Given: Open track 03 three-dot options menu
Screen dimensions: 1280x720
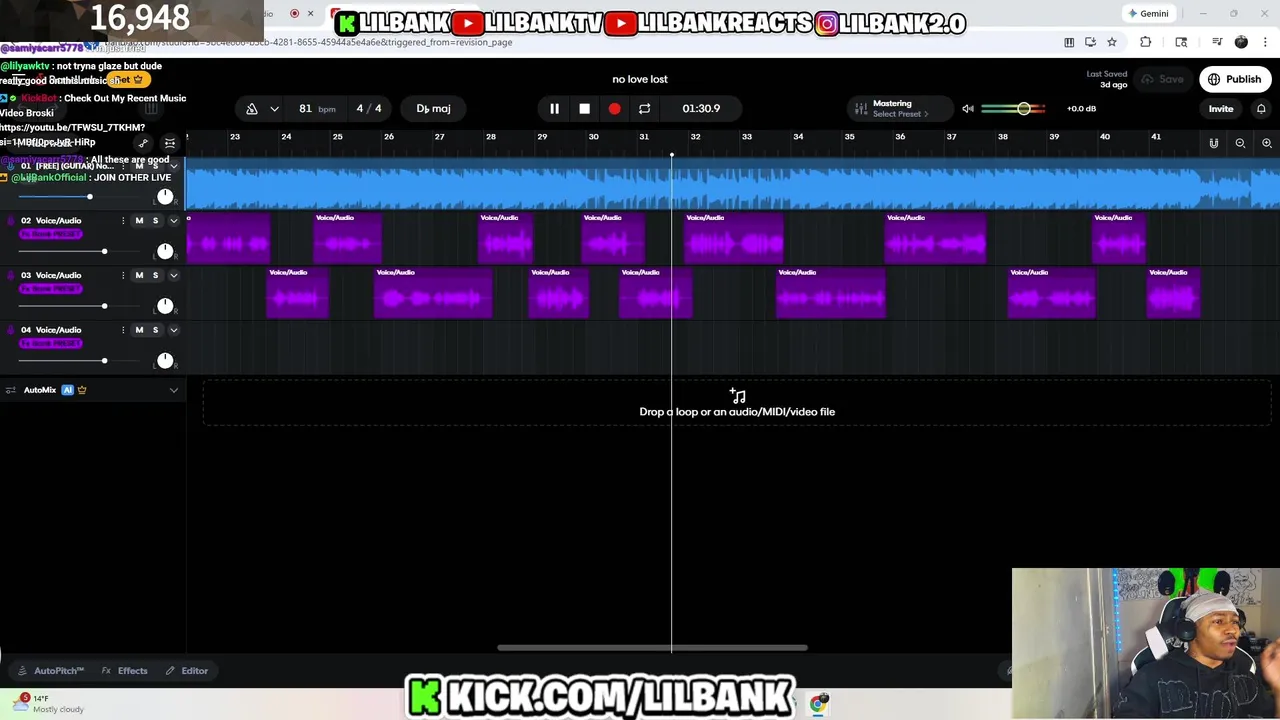Looking at the screenshot, I should (123, 275).
